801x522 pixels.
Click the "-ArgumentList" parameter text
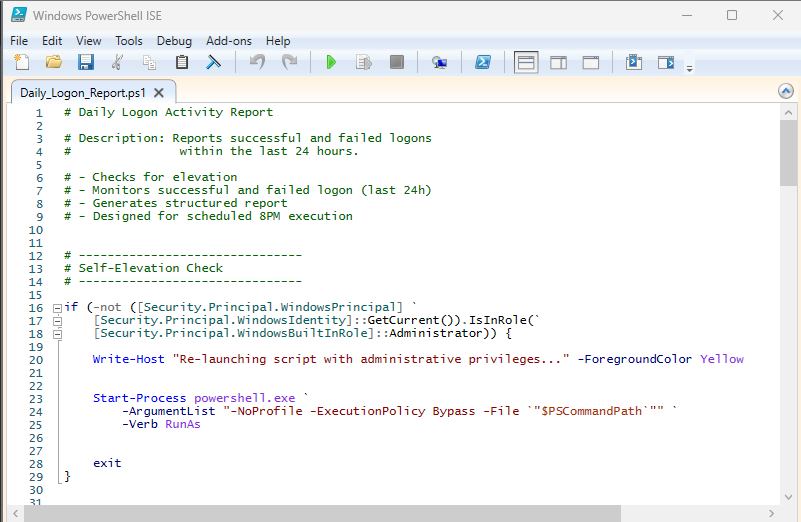169,411
